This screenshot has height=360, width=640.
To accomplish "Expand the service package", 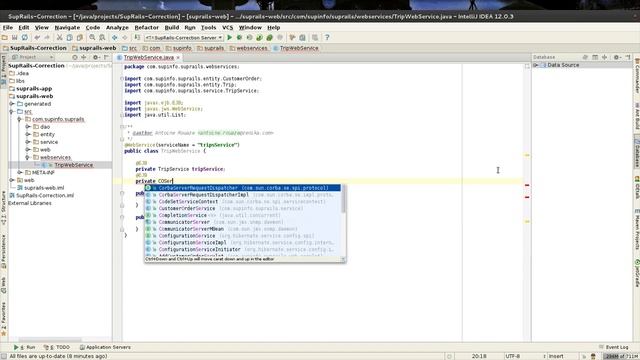I will click(x=28, y=142).
